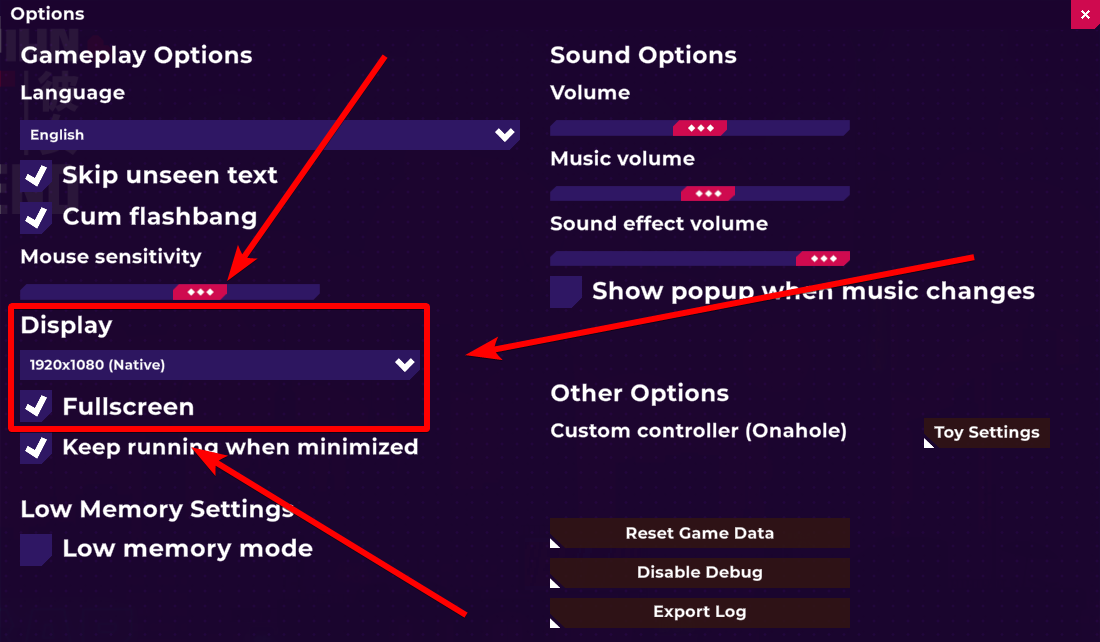Uncheck the Cum flashbang checkbox
The image size is (1100, 642).
click(36, 217)
